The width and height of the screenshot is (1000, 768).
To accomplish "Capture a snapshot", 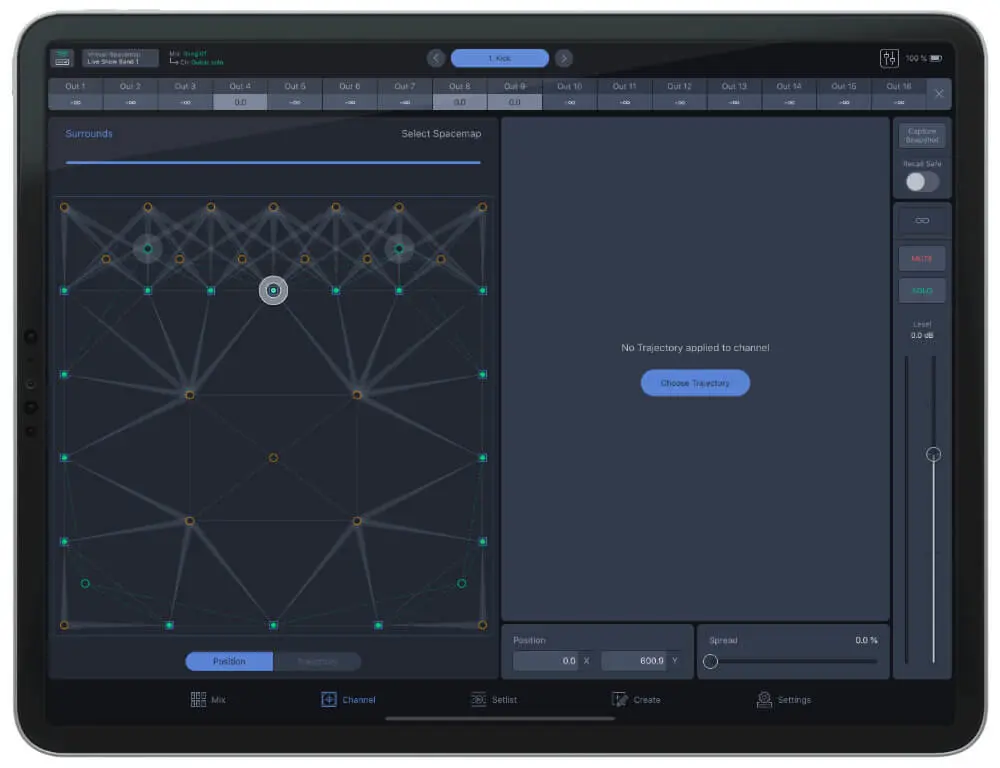I will coord(921,134).
